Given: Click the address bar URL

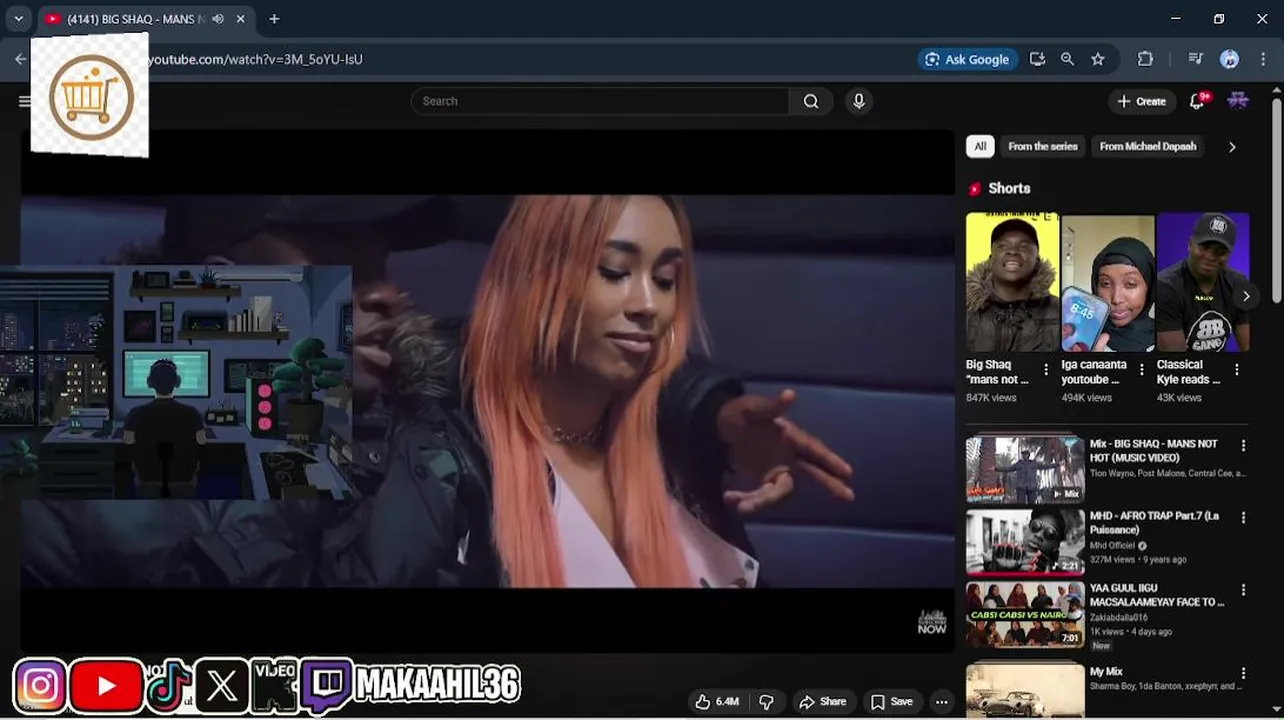Looking at the screenshot, I should 255,59.
